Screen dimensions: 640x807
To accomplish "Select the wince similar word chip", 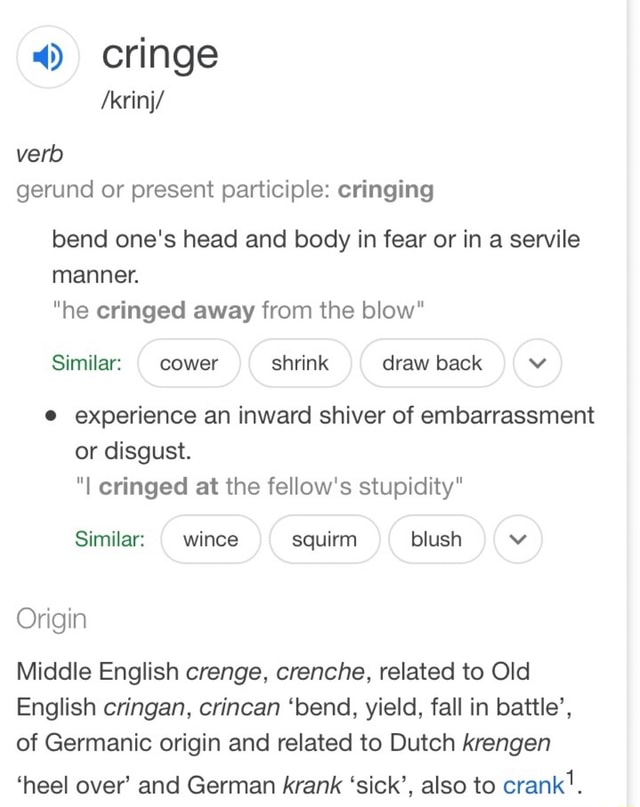I will 210,539.
